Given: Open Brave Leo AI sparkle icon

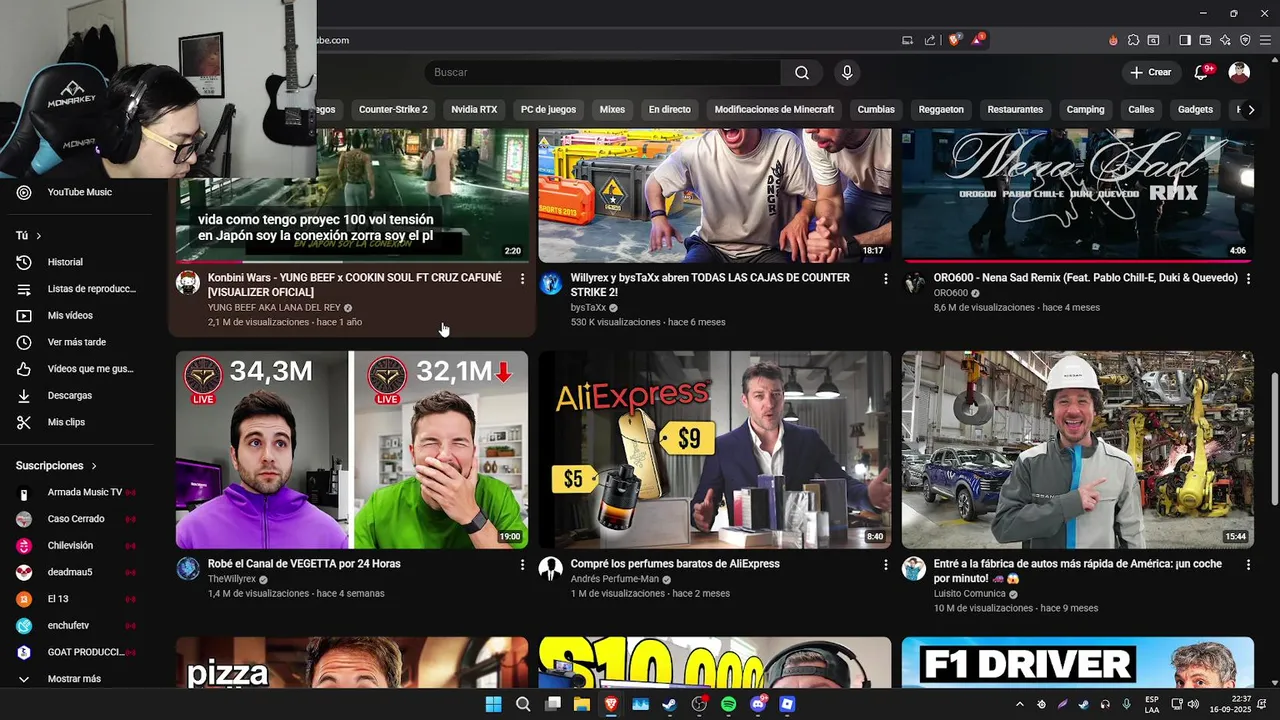Looking at the screenshot, I should pos(1225,40).
